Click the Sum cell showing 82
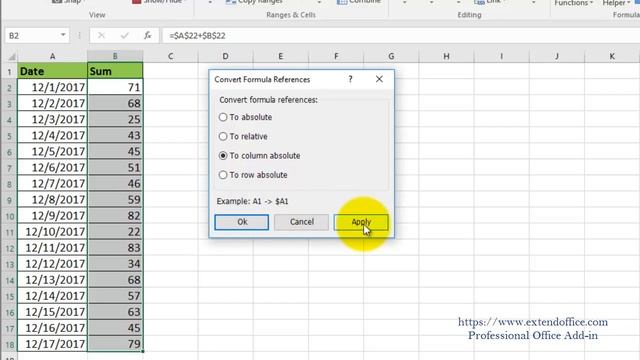Screen dimensions: 640x360 (115, 216)
